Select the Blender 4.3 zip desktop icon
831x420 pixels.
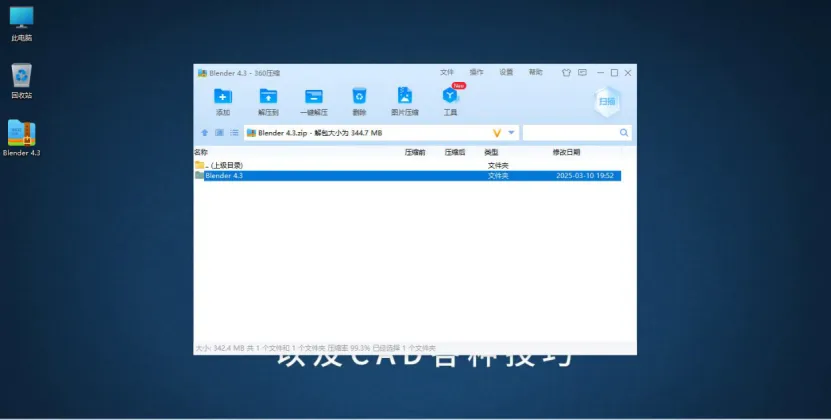(22, 138)
